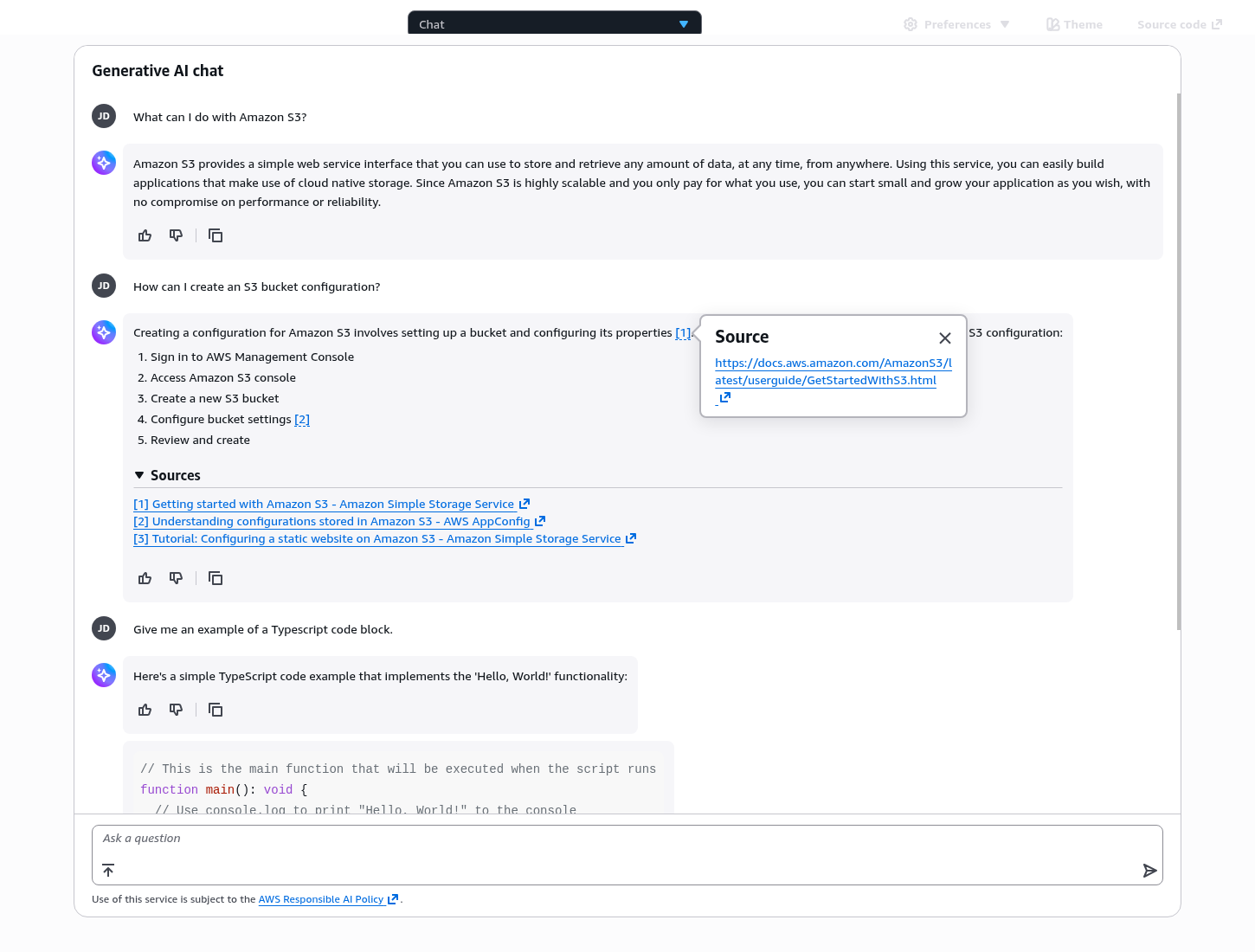The image size is (1255, 952).
Task: Click the upload file icon in prompt box
Action: (108, 871)
